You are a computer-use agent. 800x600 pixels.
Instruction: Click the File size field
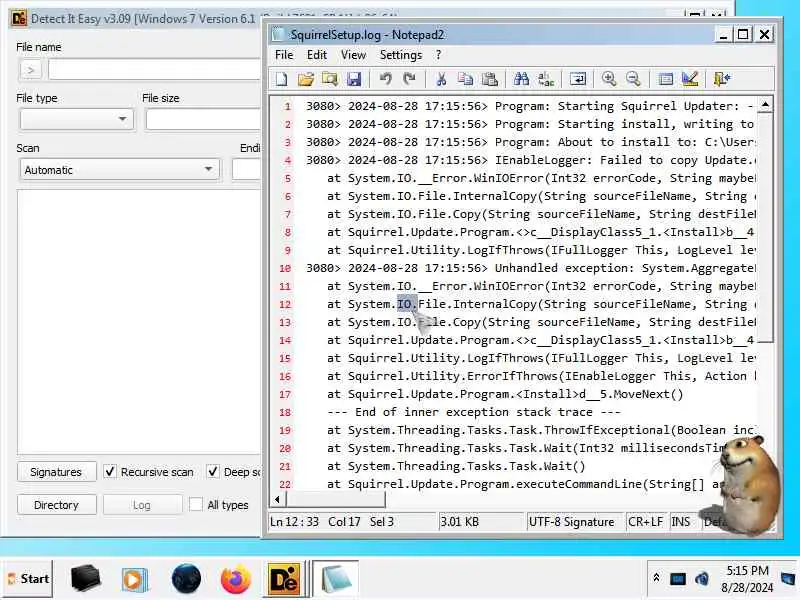click(x=203, y=119)
